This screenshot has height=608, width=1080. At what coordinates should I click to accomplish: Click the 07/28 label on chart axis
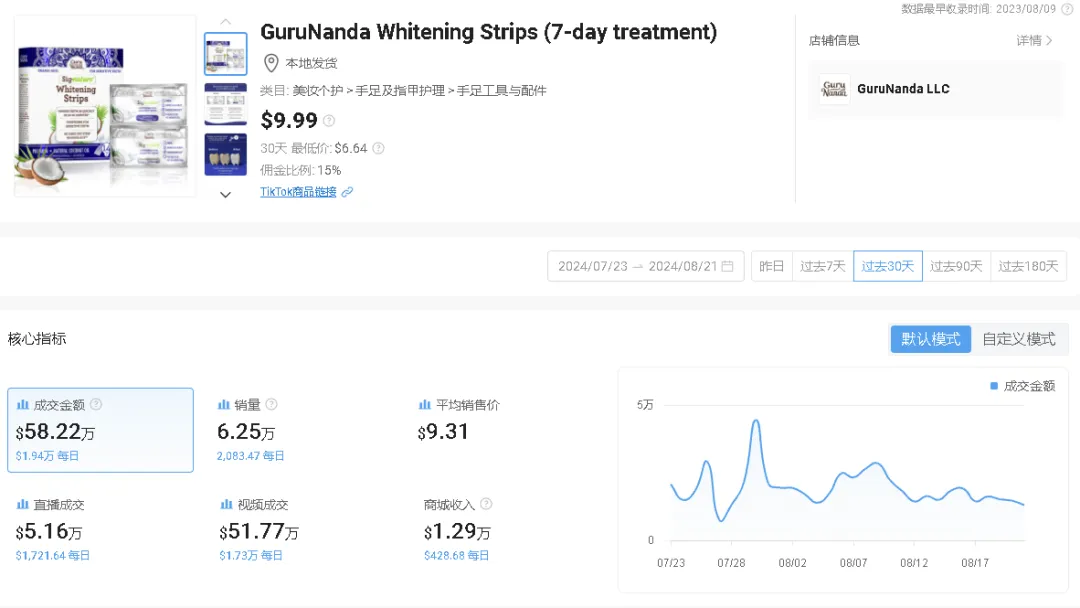pyautogui.click(x=731, y=563)
